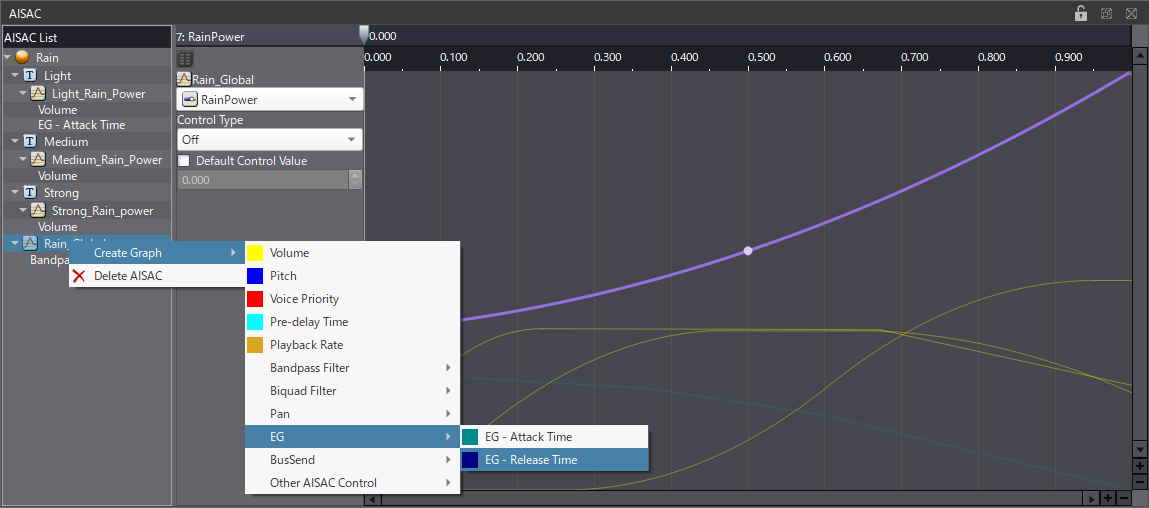Click the Strong_Rain_power AISAC graph icon
Image resolution: width=1149 pixels, height=508 pixels.
click(x=38, y=210)
